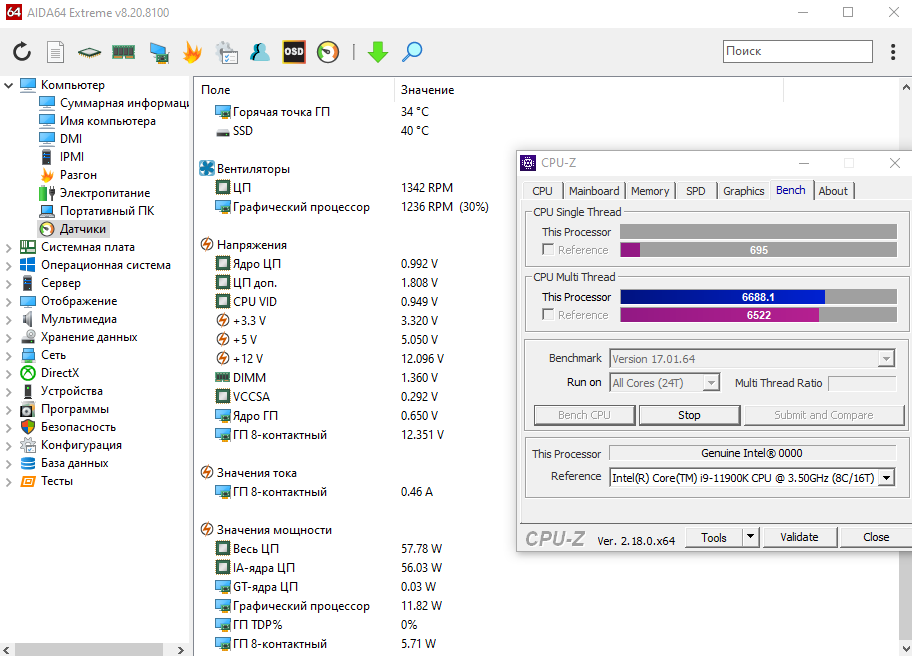Click the Bench CPU button
The width and height of the screenshot is (912, 656).
[584, 415]
